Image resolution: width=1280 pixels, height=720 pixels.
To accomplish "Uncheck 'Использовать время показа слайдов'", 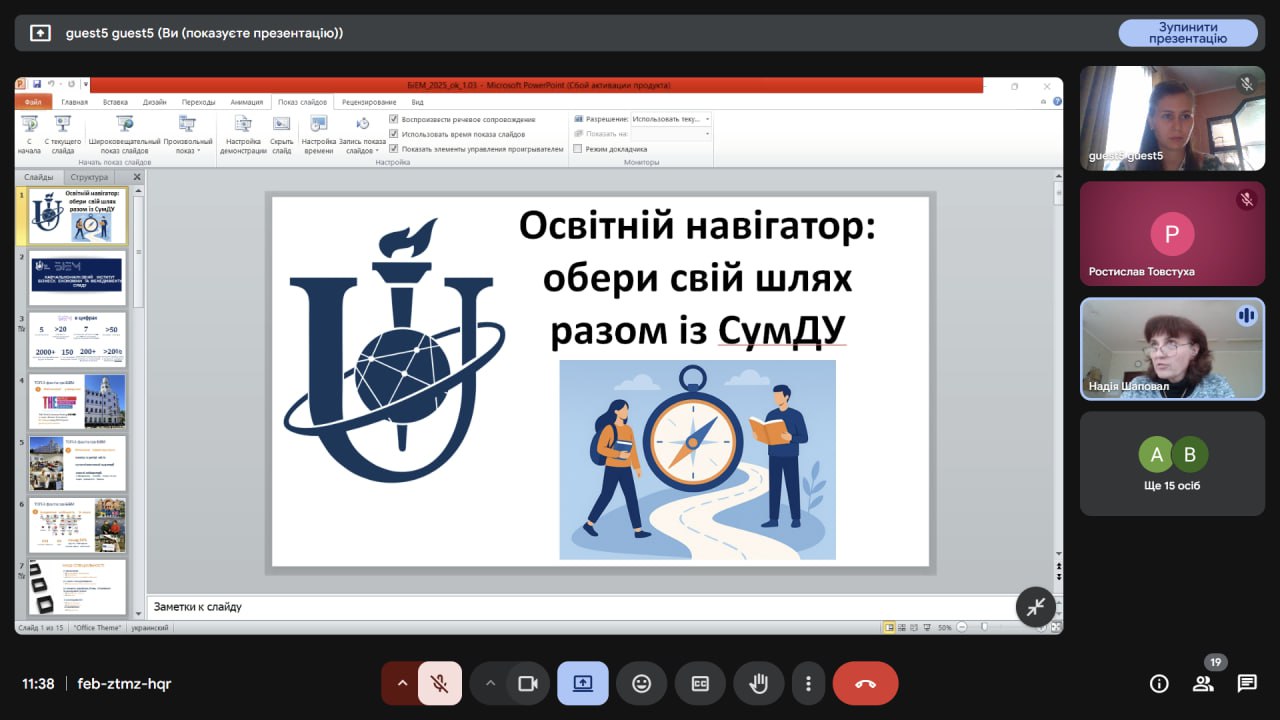I will (x=394, y=134).
